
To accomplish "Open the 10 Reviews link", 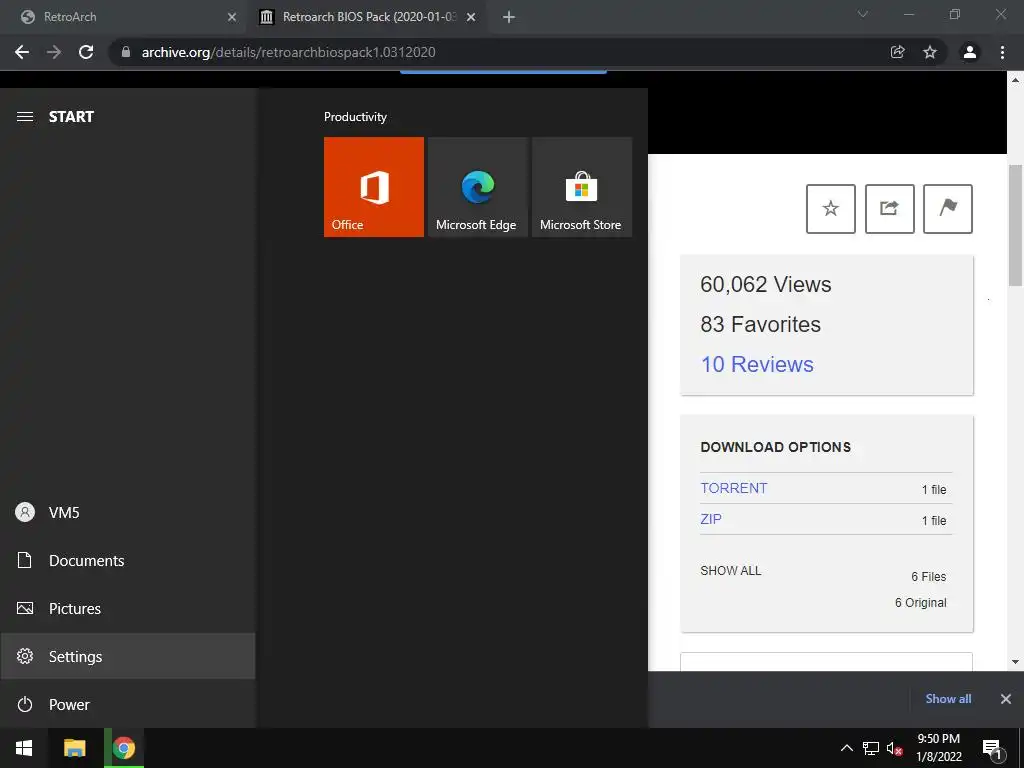I will point(757,364).
